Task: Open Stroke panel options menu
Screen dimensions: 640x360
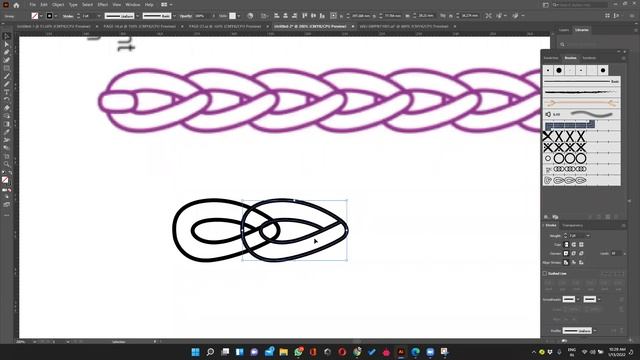Action: [623, 225]
